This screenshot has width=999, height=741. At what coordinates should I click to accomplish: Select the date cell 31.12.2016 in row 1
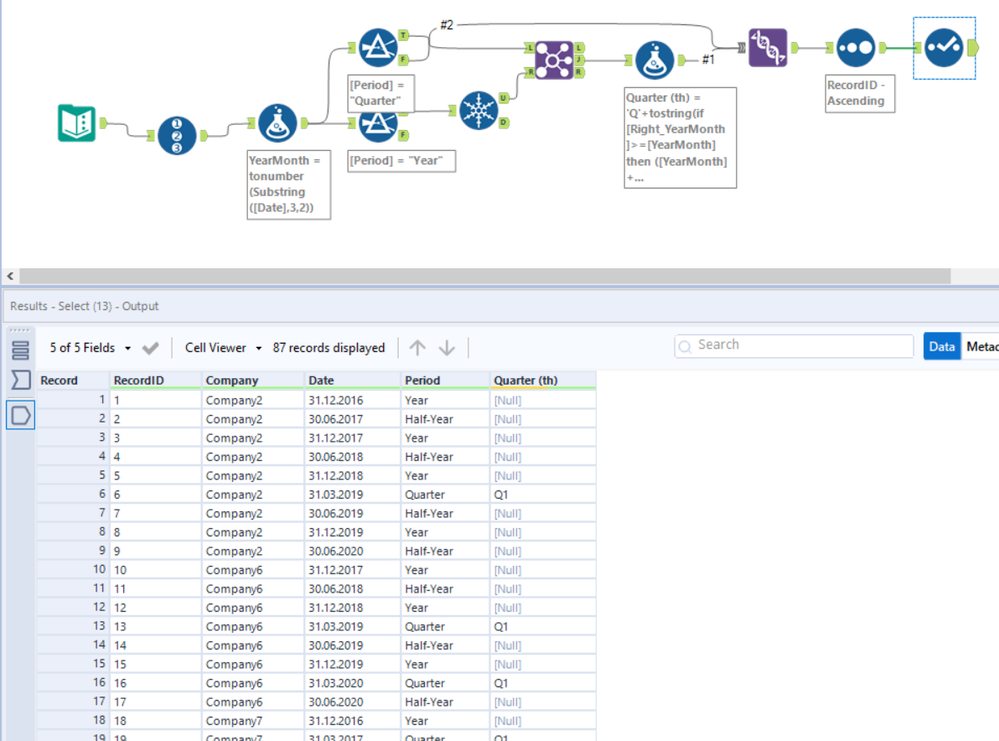(352, 400)
